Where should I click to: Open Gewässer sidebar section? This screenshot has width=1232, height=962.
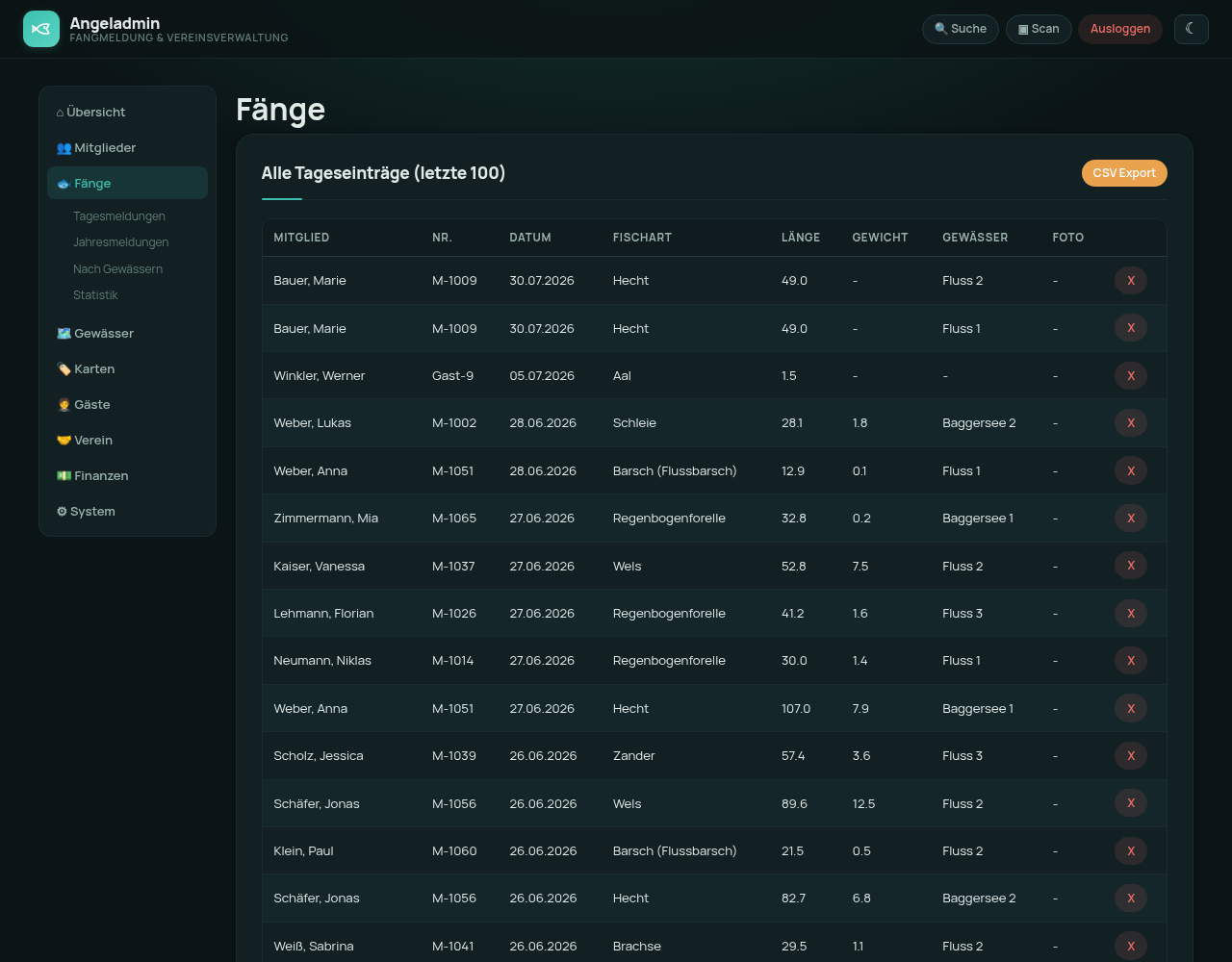[127, 333]
